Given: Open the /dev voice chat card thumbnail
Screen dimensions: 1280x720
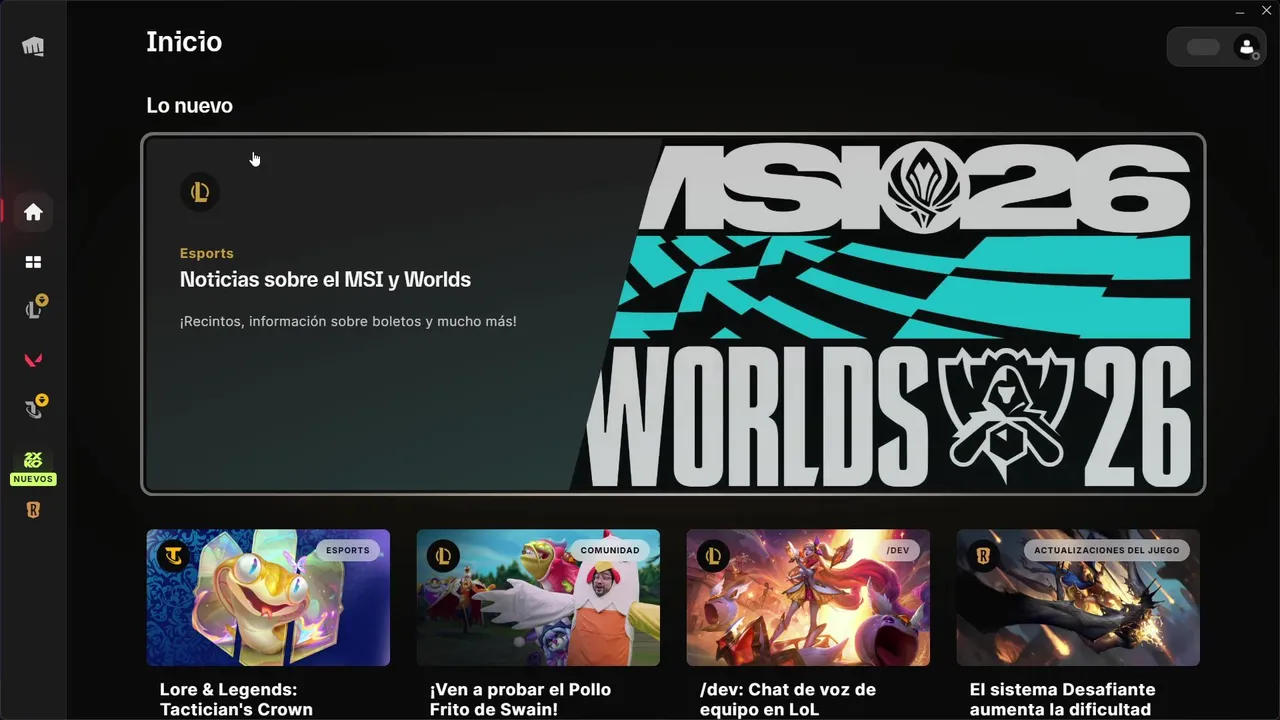Looking at the screenshot, I should (x=808, y=598).
